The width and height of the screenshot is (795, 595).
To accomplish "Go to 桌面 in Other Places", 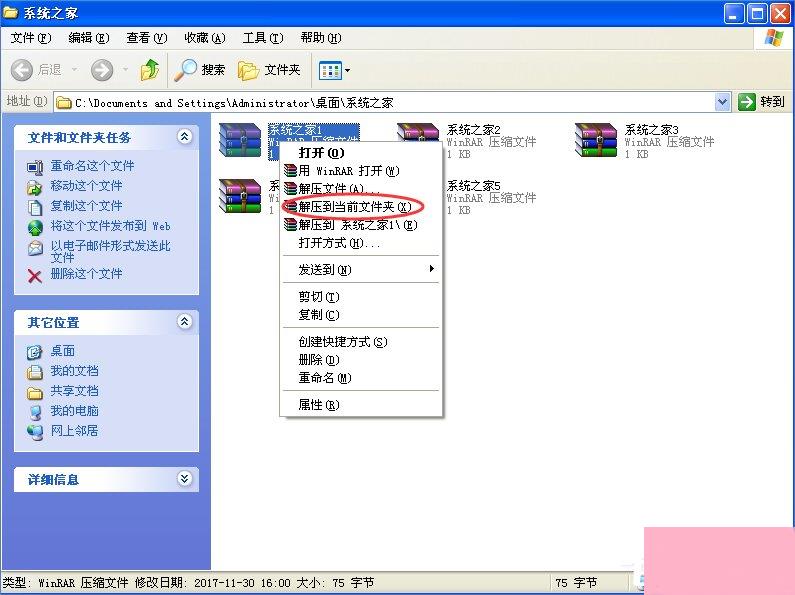I will (62, 351).
